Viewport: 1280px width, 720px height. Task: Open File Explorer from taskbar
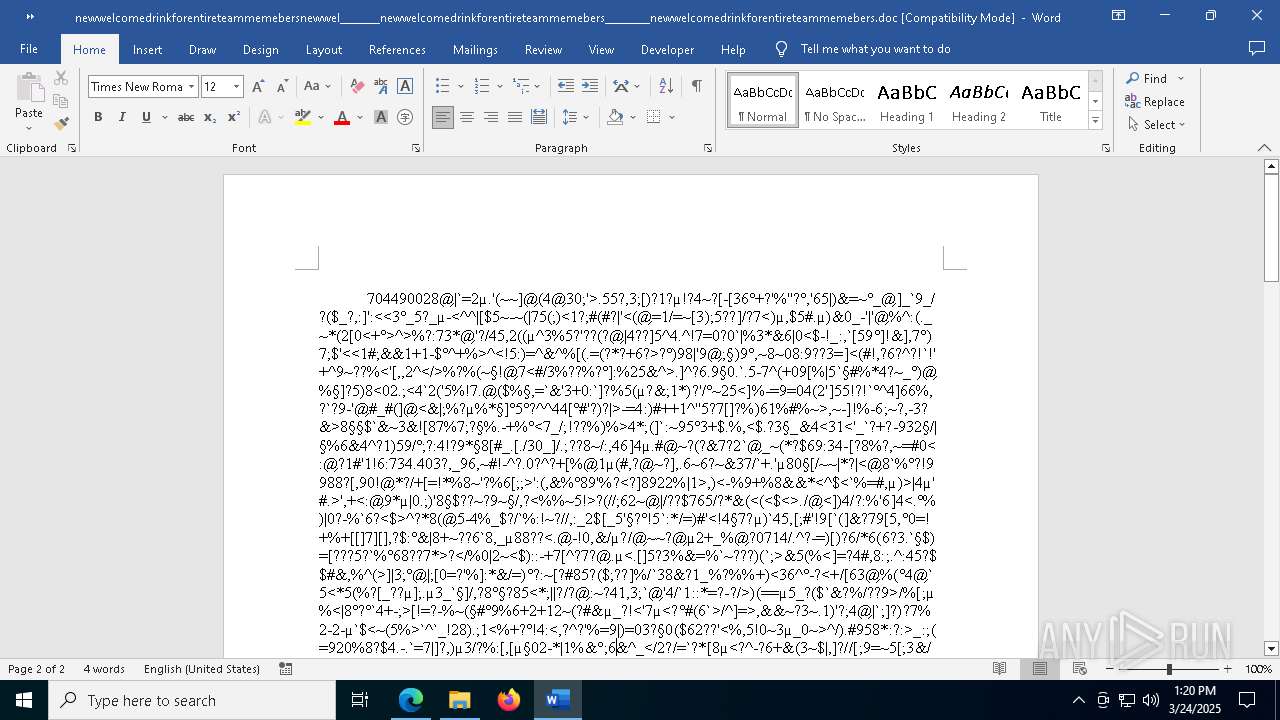click(459, 700)
